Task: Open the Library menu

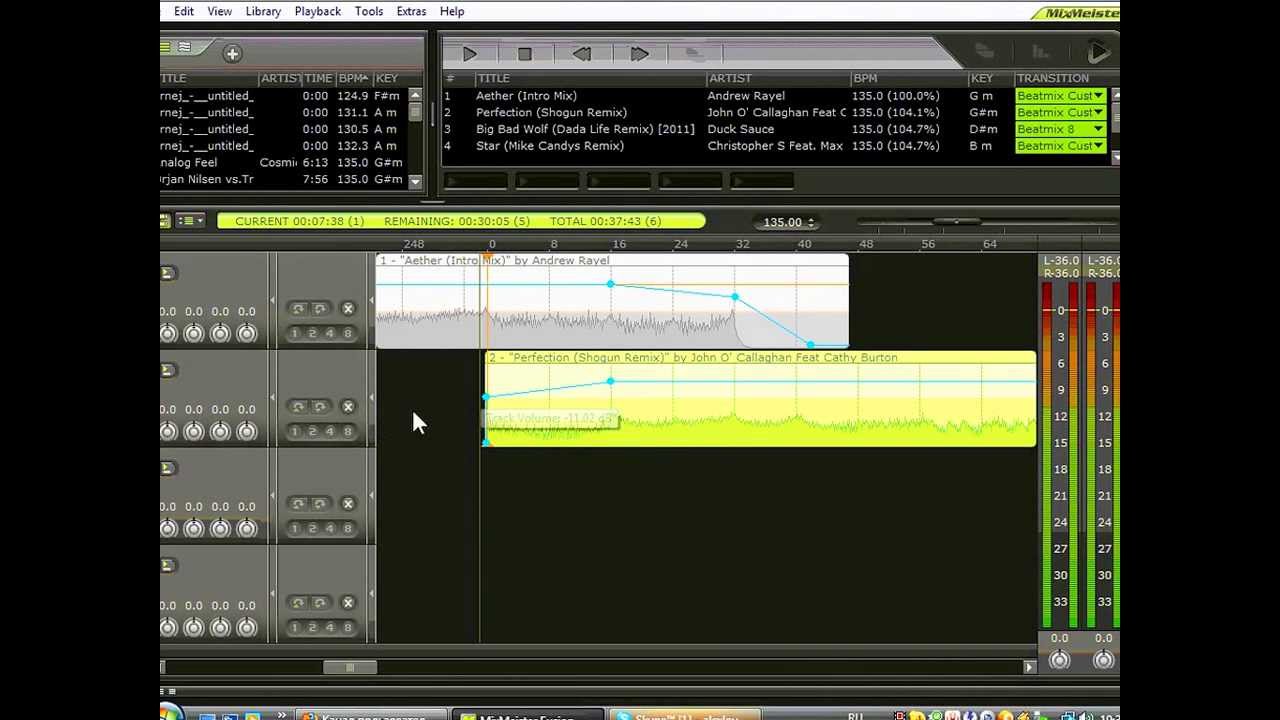Action: pos(263,11)
